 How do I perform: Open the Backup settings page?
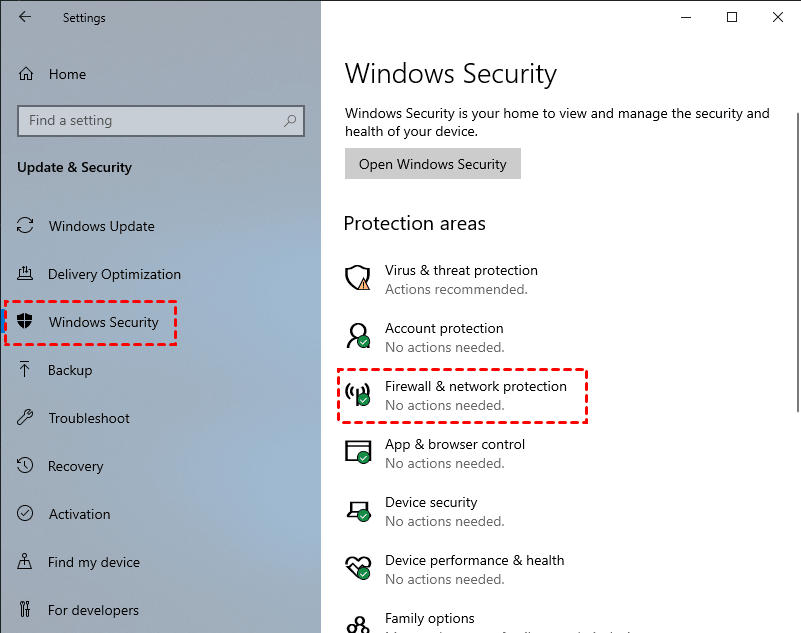coord(70,370)
